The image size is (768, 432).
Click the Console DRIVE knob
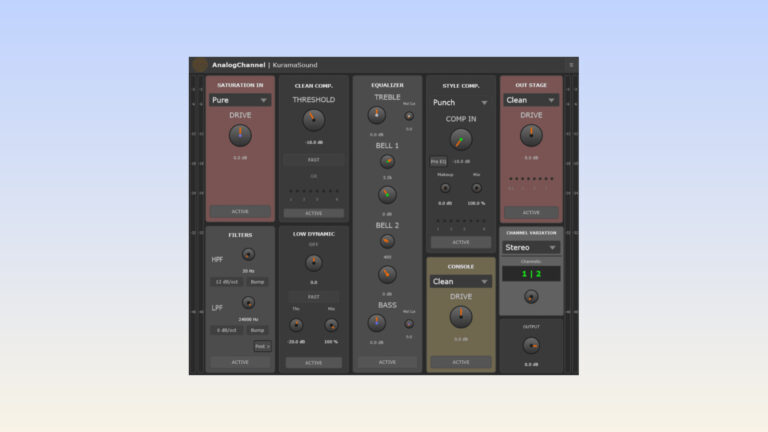460,316
